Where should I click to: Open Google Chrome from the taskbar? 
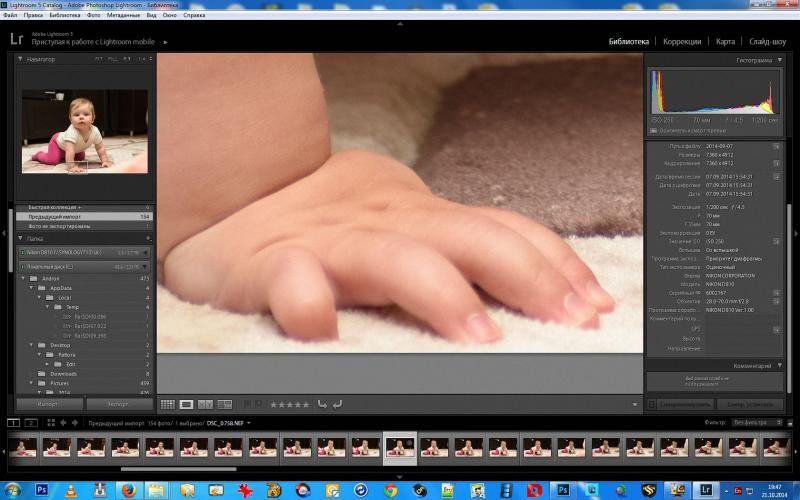click(x=390, y=490)
